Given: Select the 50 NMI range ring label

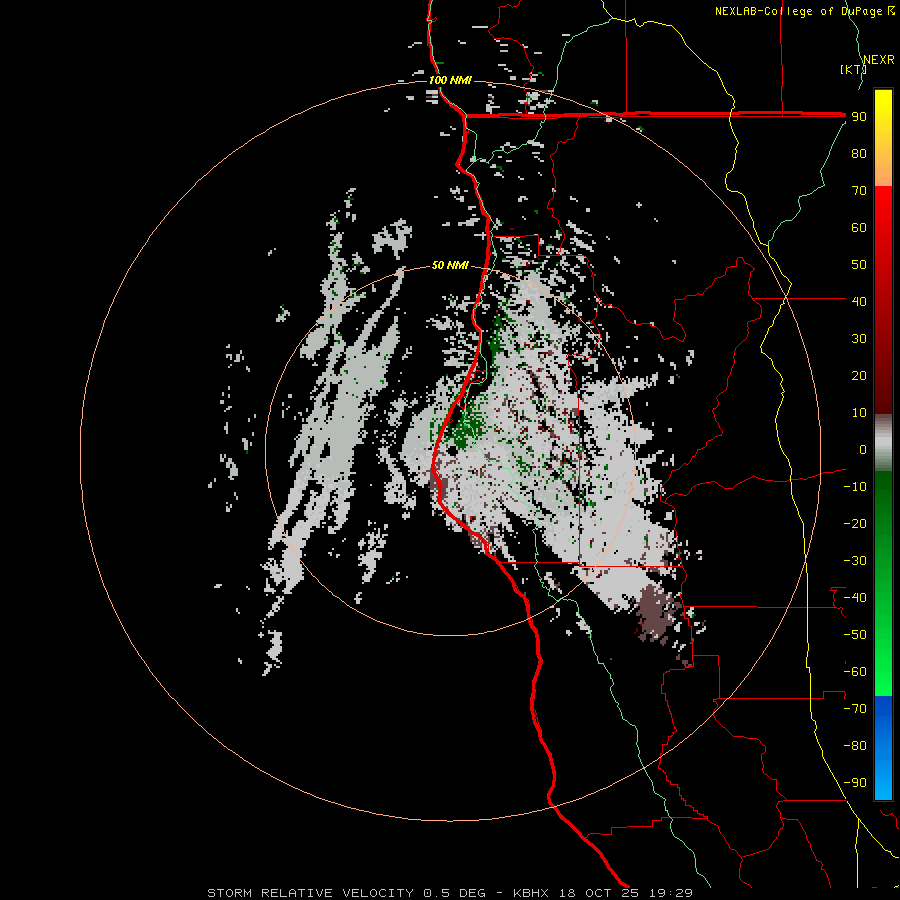Looking at the screenshot, I should (450, 265).
